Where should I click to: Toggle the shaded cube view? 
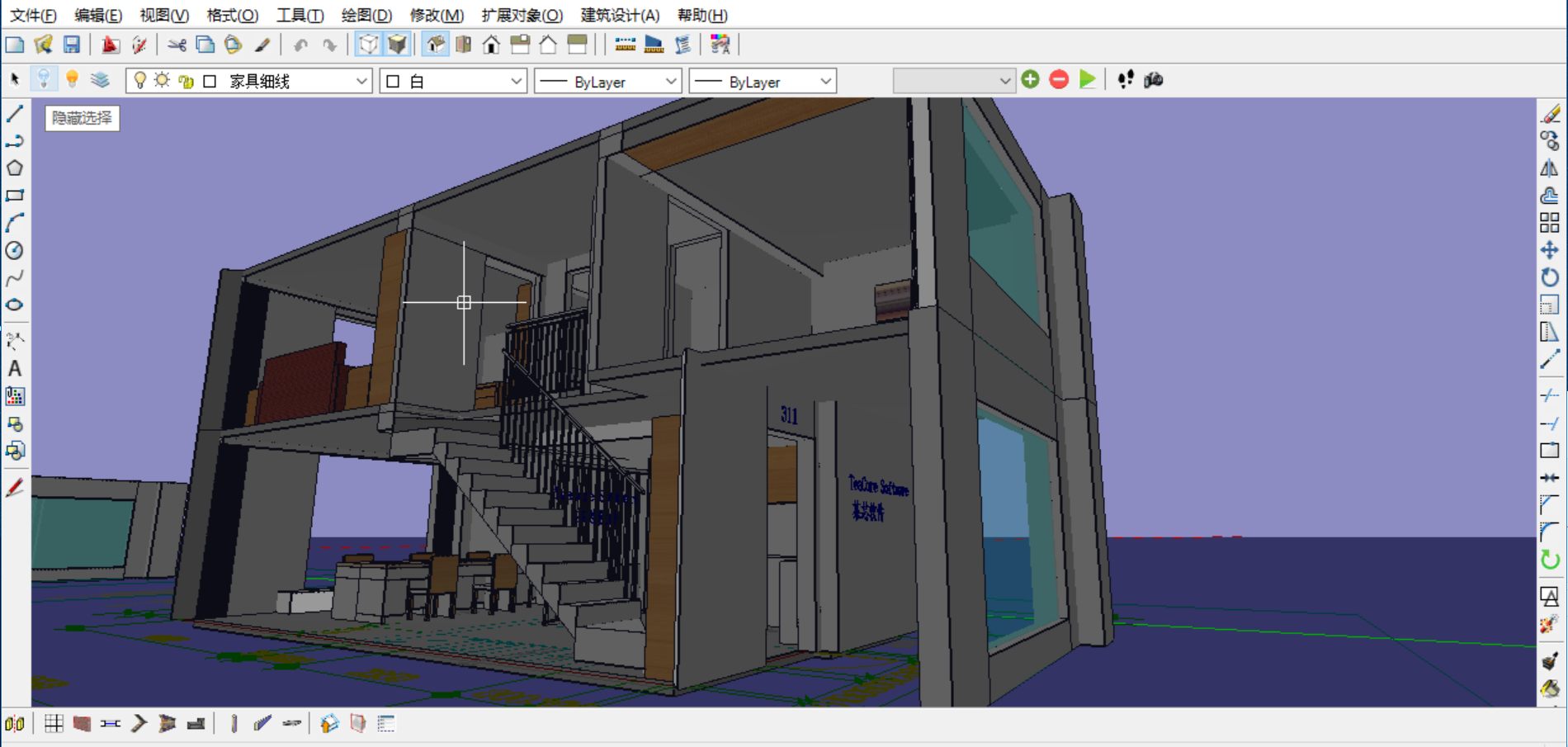tap(397, 45)
